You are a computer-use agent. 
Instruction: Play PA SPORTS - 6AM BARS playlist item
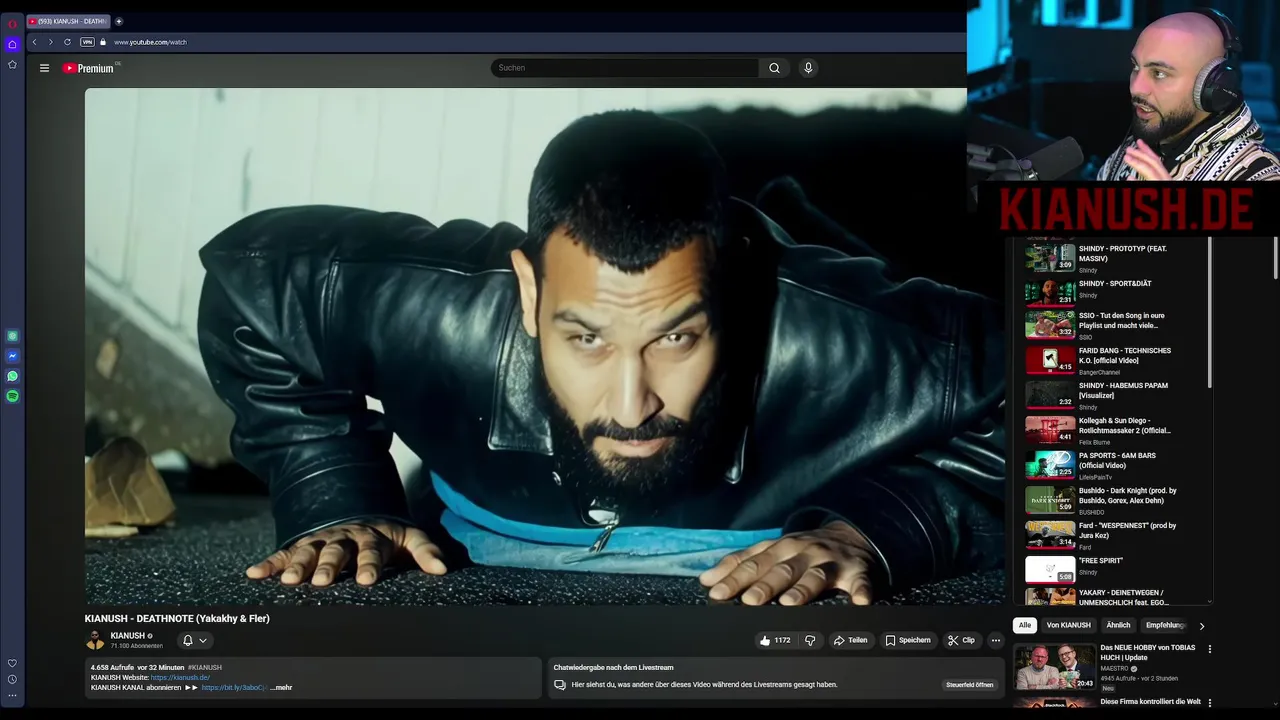point(1112,466)
